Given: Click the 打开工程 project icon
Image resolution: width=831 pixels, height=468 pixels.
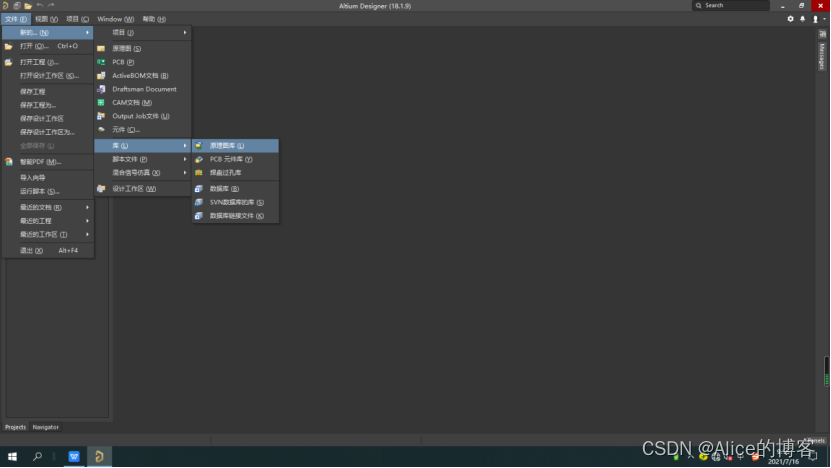Looking at the screenshot, I should click(8, 62).
